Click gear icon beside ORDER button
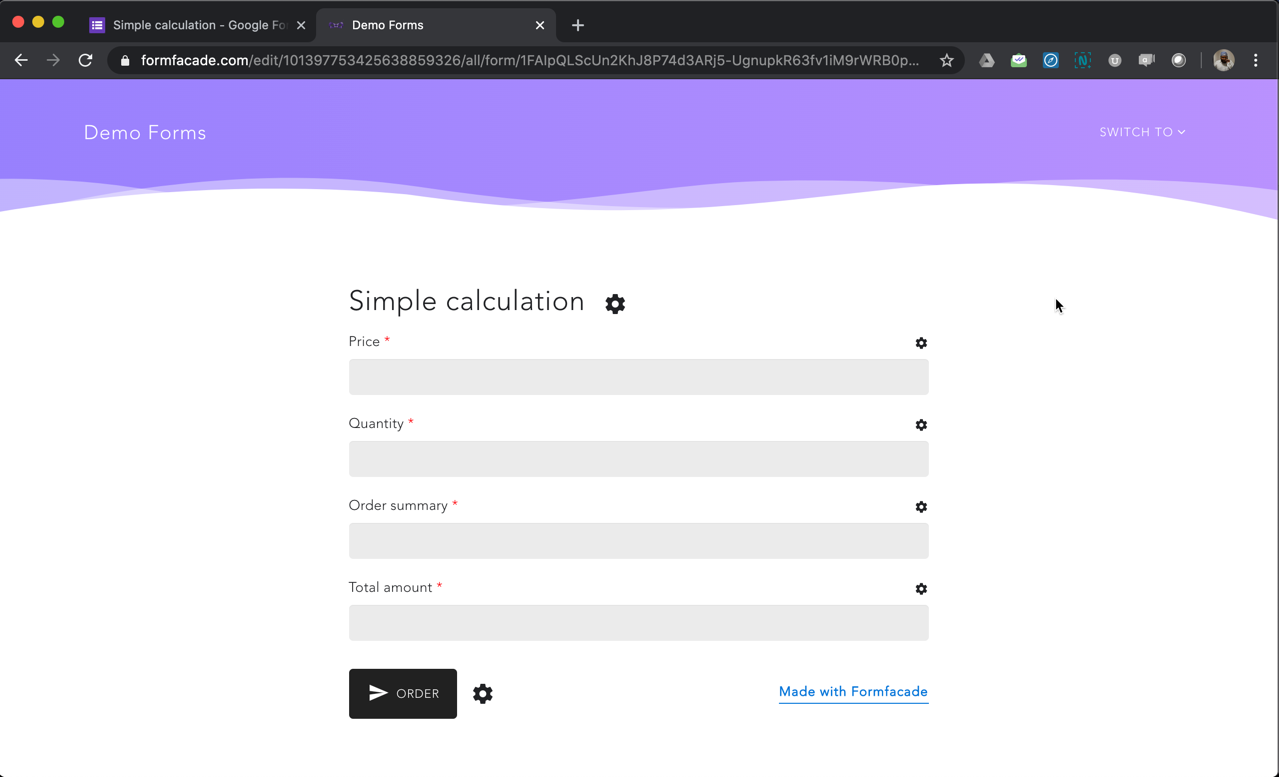 (483, 694)
